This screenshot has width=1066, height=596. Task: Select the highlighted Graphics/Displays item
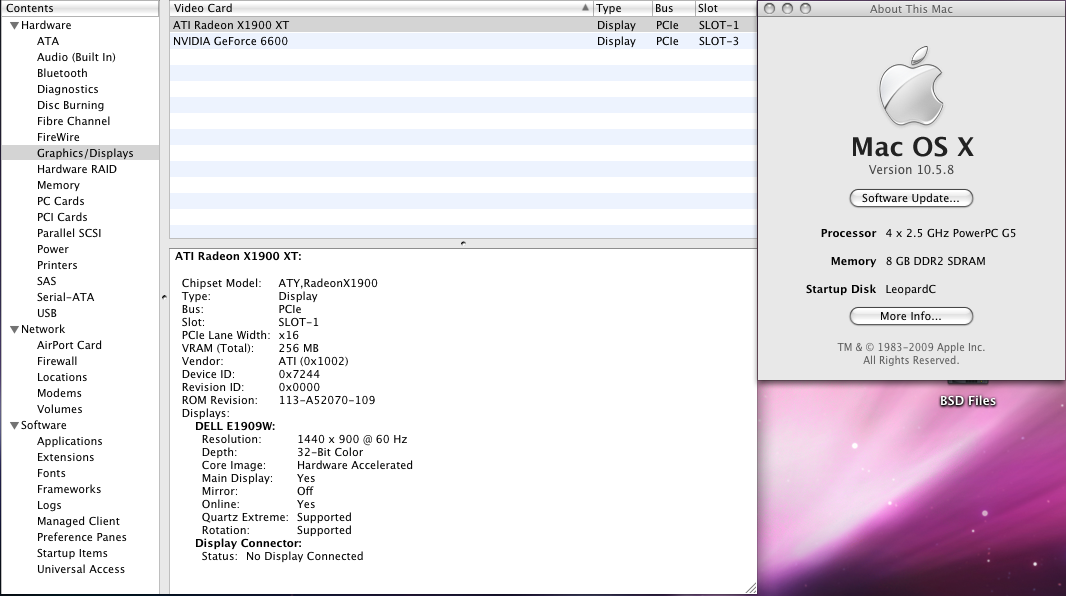pyautogui.click(x=85, y=153)
